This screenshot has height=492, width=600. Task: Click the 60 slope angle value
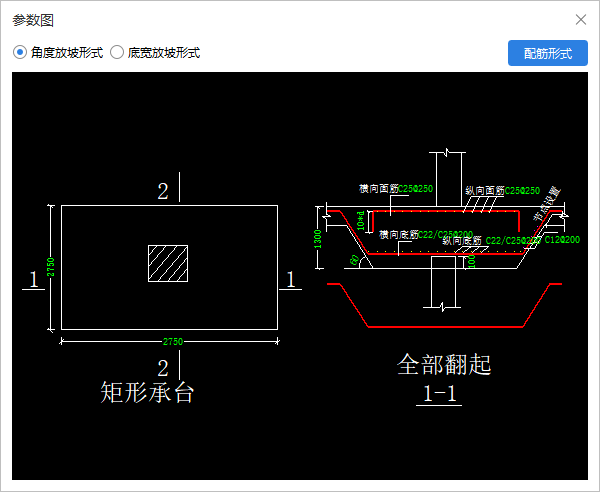click(355, 260)
